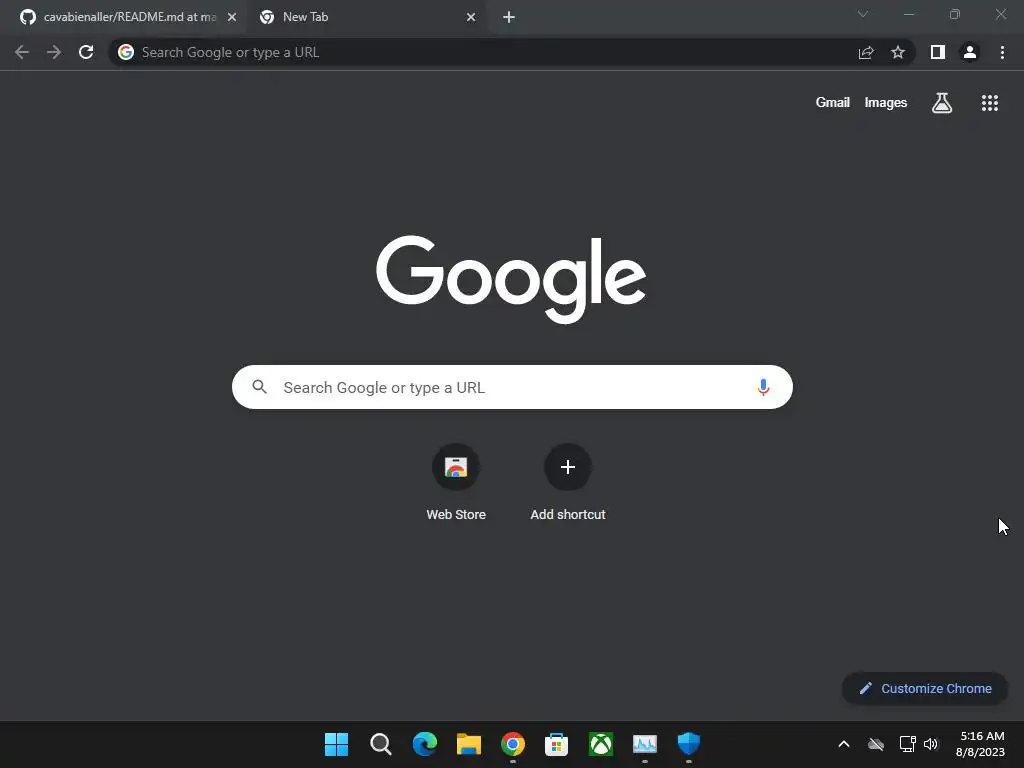Viewport: 1024px width, 768px height.
Task: Click the Google search box
Action: click(512, 387)
